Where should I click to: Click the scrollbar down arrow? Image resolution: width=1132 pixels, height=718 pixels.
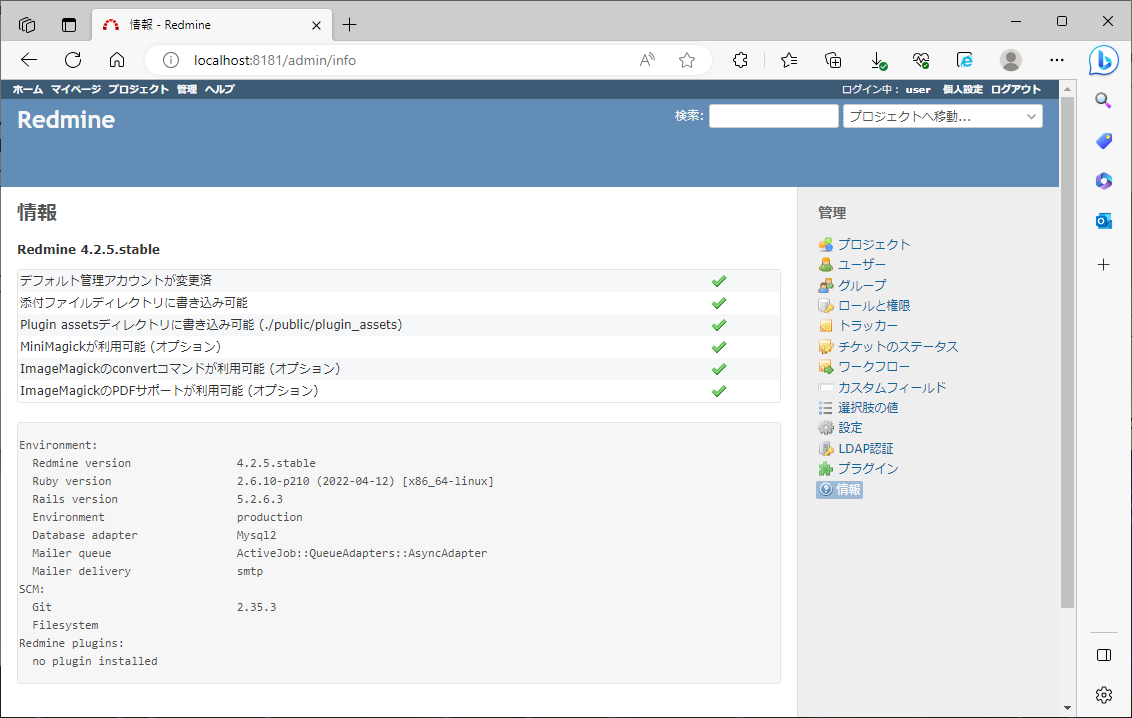pos(1067,708)
